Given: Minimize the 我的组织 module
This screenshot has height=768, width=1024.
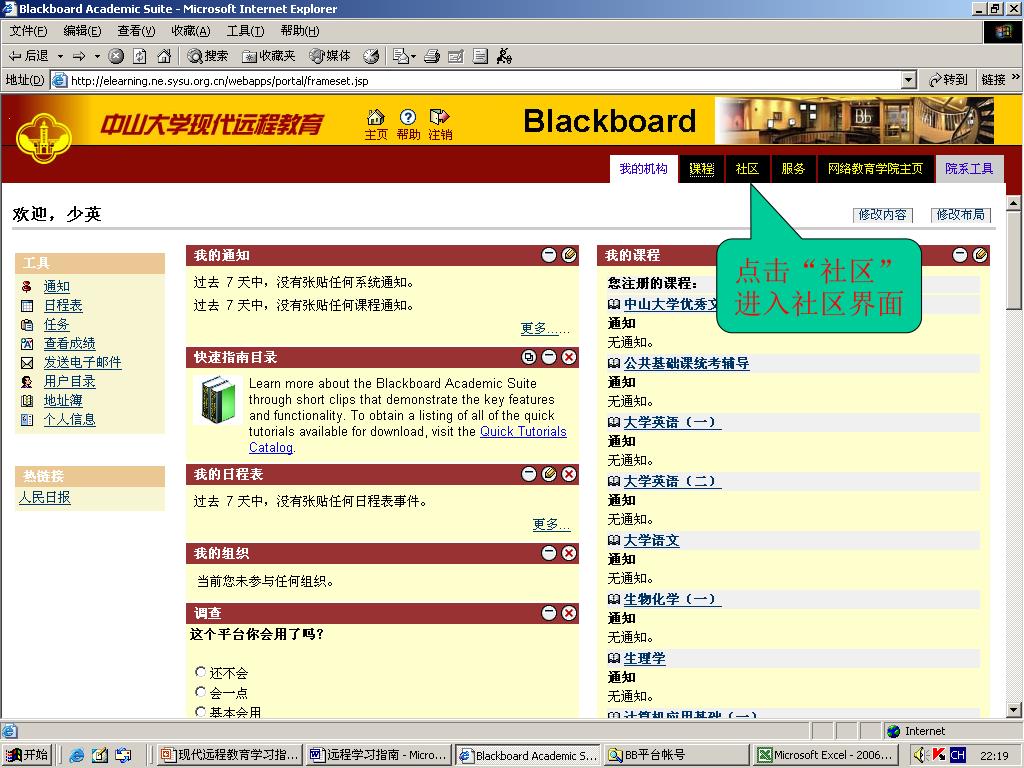Looking at the screenshot, I should point(549,553).
